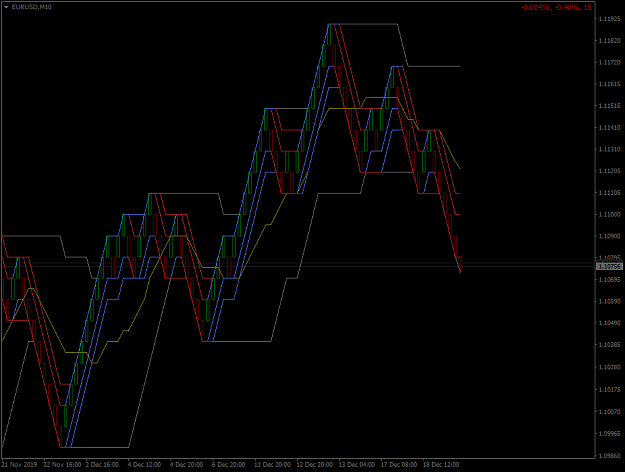Click price axis label 1.10695

(609, 280)
